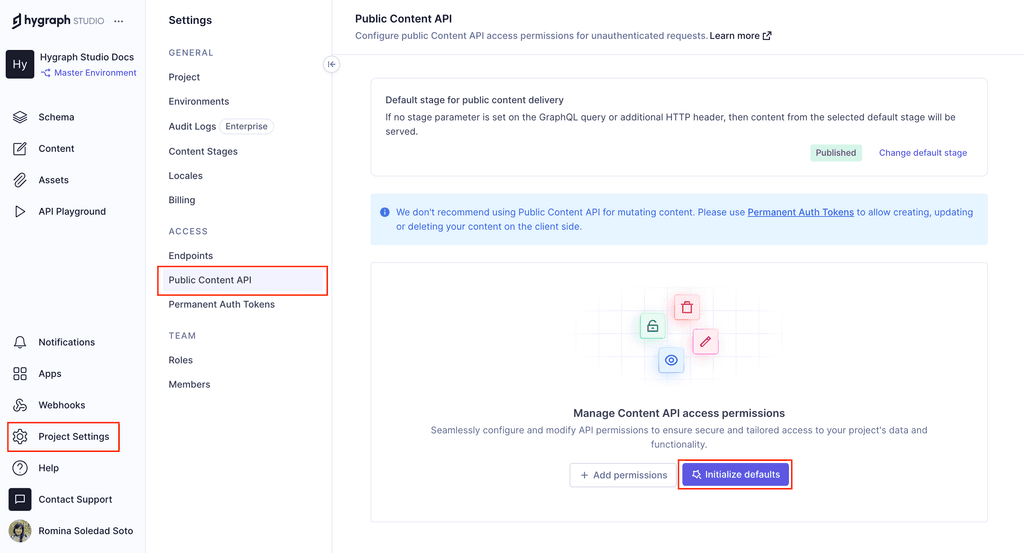Open the Permanent Auth Tokens inline link
The width and height of the screenshot is (1024, 553).
800,212
